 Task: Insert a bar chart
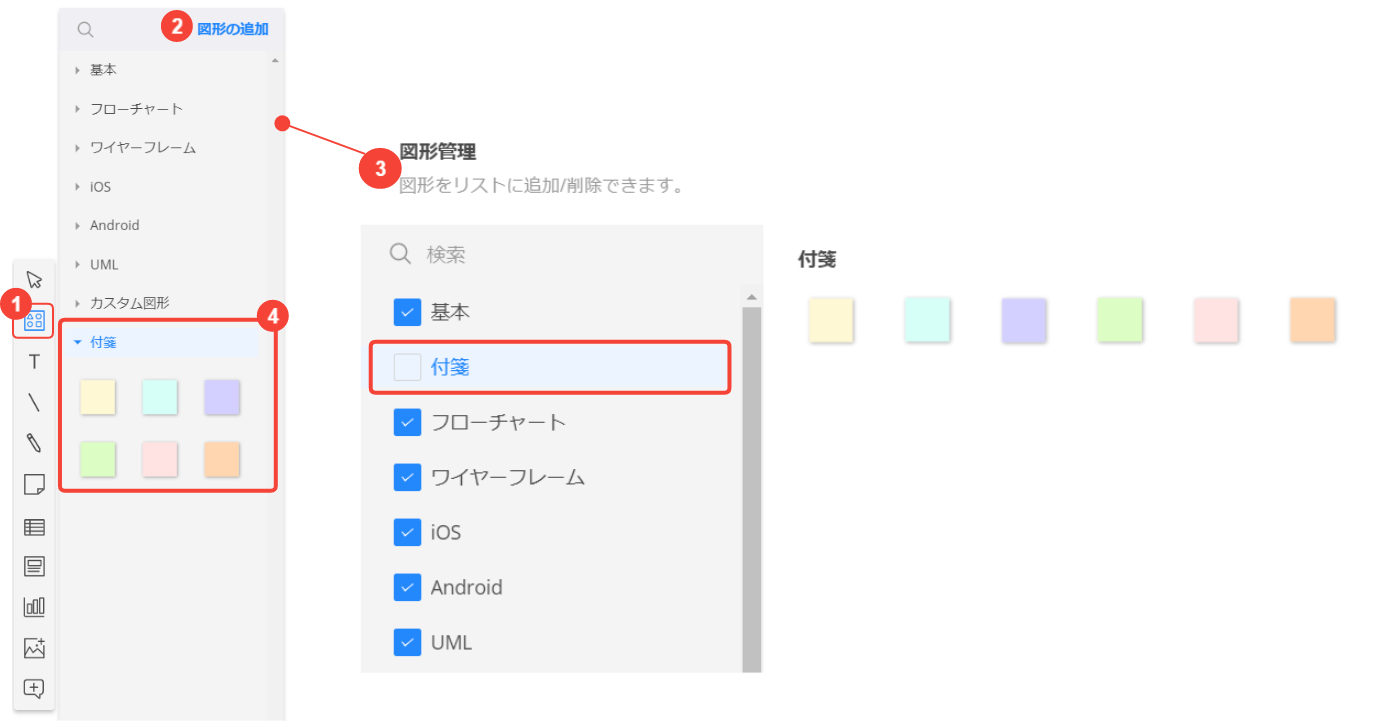34,607
